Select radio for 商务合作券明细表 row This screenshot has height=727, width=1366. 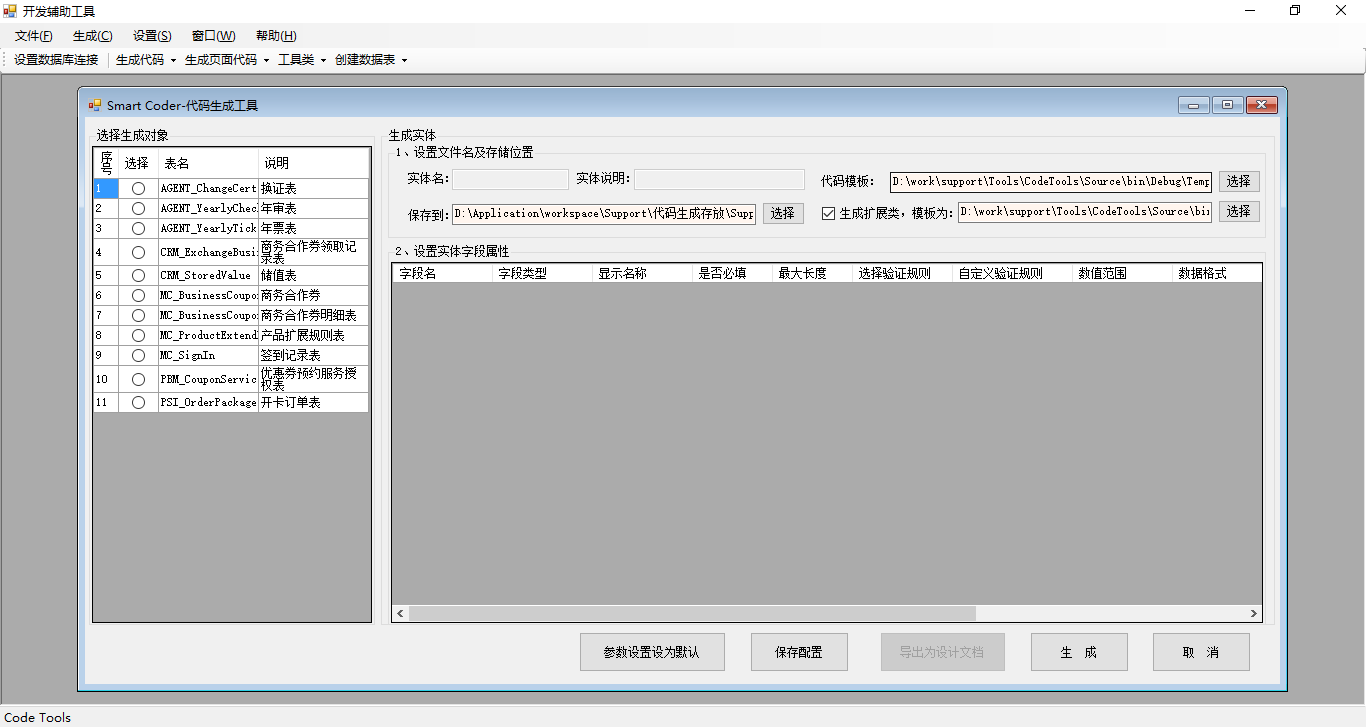(138, 315)
